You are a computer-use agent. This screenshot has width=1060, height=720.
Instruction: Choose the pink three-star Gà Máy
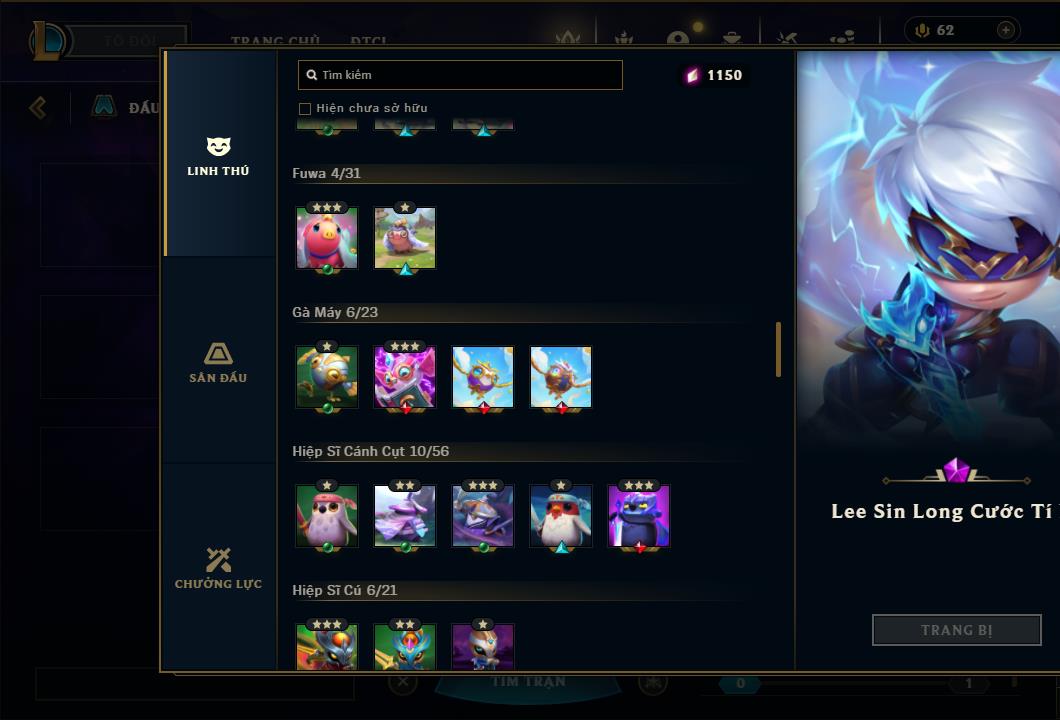click(x=405, y=377)
